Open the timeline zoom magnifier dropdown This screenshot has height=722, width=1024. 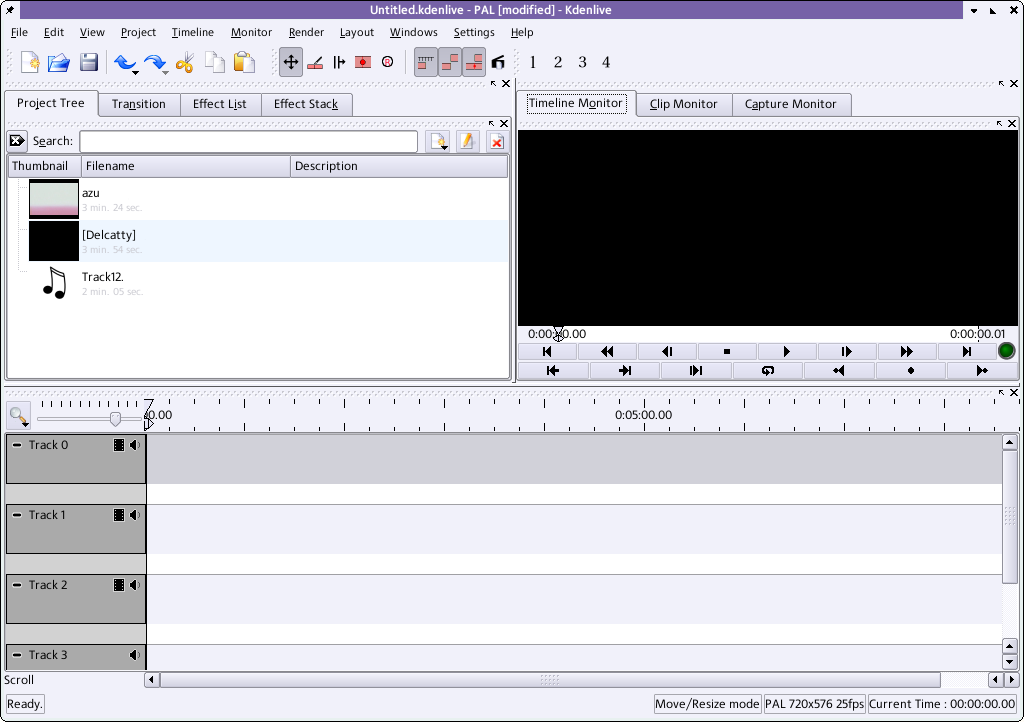coord(18,416)
